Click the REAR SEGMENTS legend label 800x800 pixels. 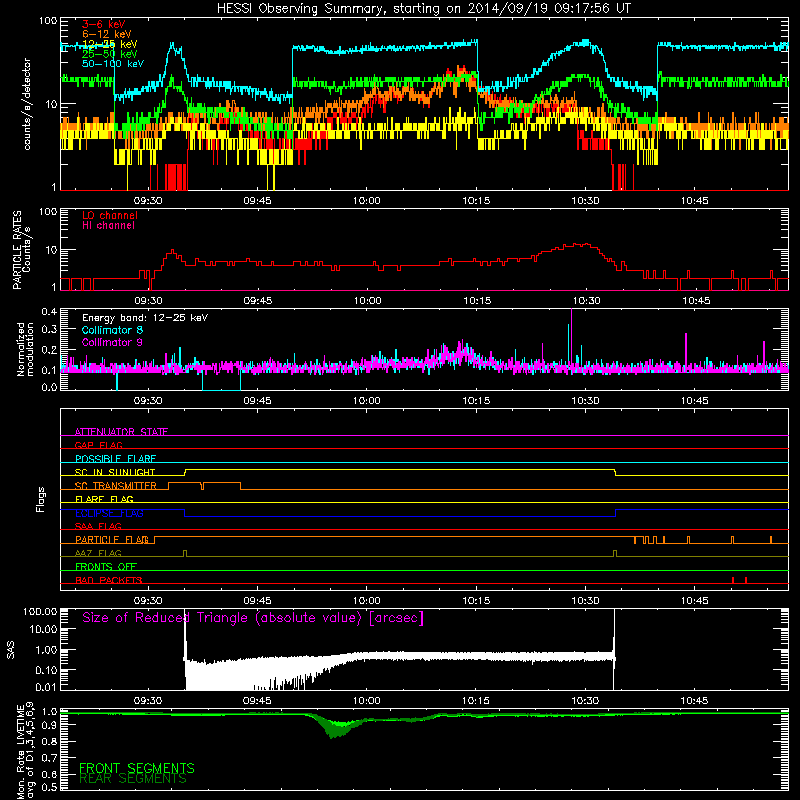pyautogui.click(x=133, y=779)
